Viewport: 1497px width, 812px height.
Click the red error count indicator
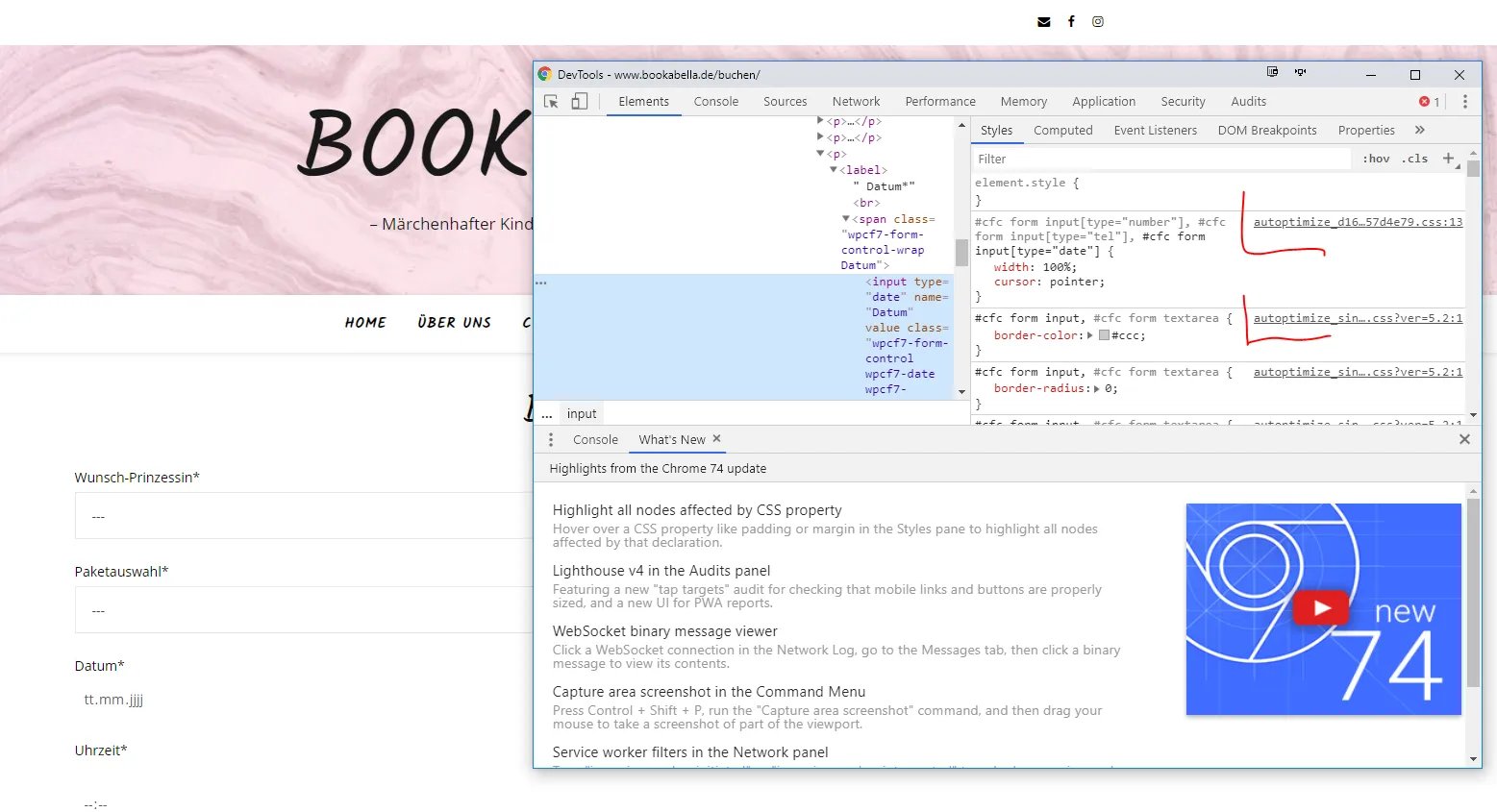pyautogui.click(x=1430, y=102)
